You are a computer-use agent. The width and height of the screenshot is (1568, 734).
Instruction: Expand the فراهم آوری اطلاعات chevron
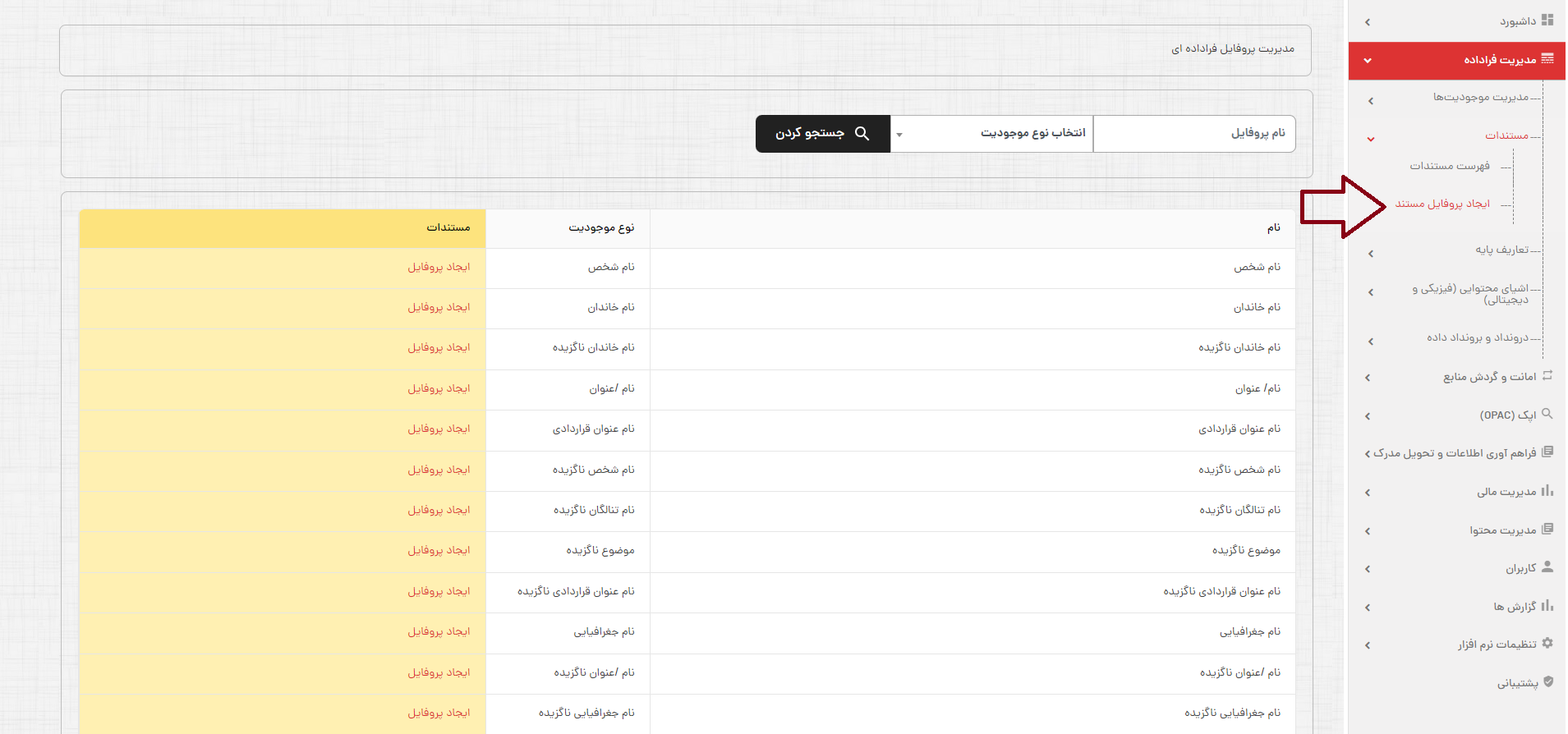(1368, 454)
